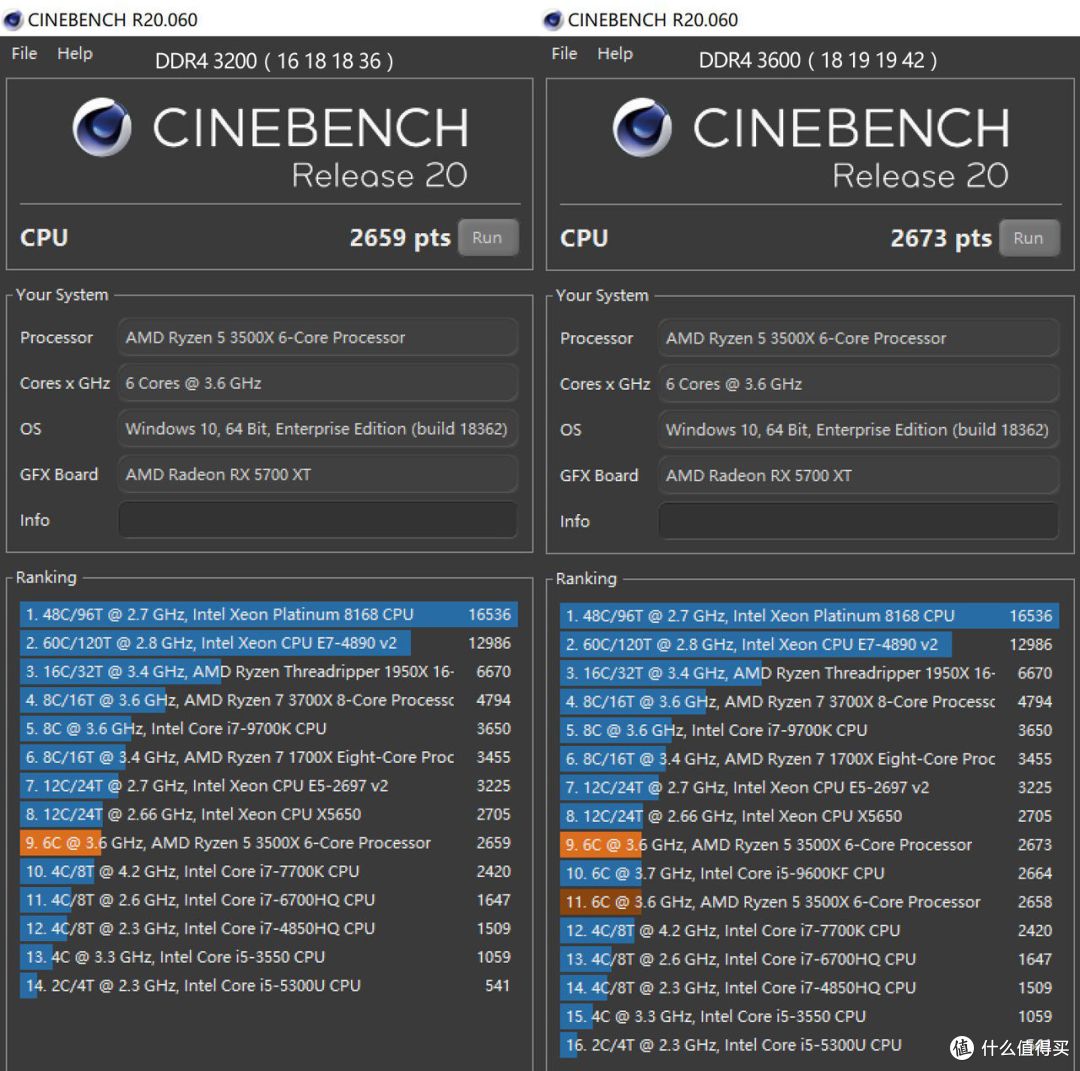The width and height of the screenshot is (1080, 1071).
Task: Click the GFX Board field in right window
Action: point(858,475)
